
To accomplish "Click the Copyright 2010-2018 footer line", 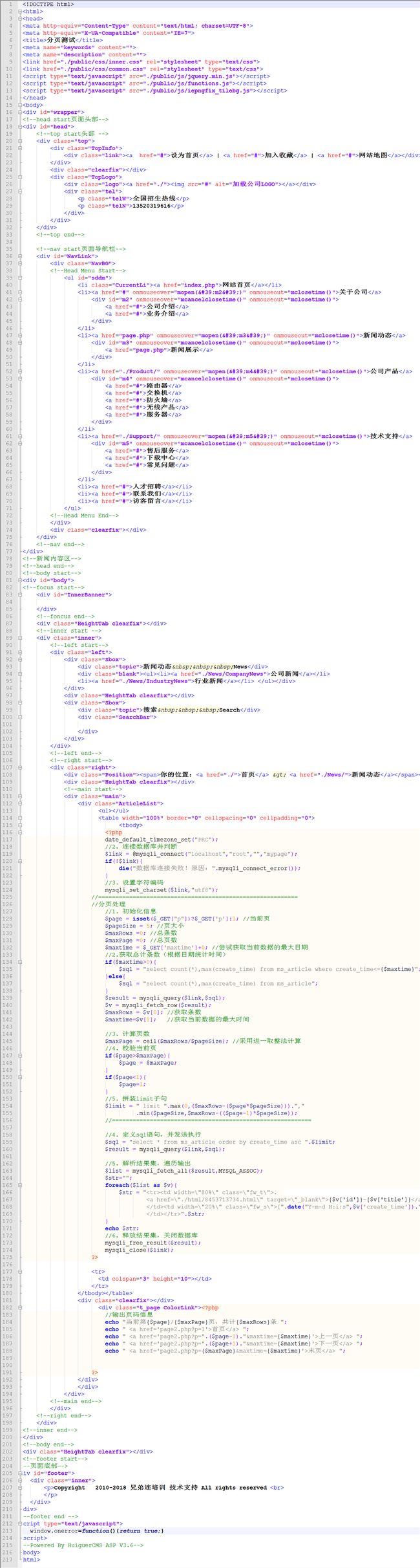I will tap(164, 1487).
